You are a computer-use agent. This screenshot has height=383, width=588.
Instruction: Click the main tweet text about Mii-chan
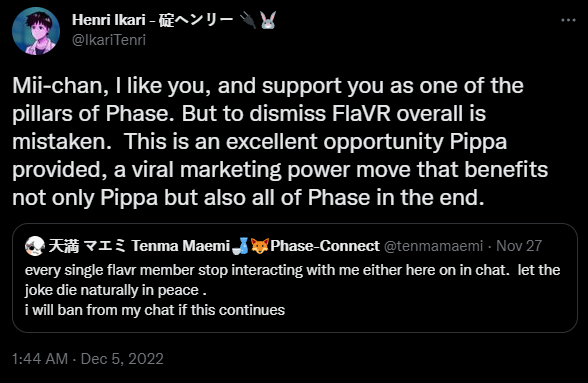pos(280,142)
